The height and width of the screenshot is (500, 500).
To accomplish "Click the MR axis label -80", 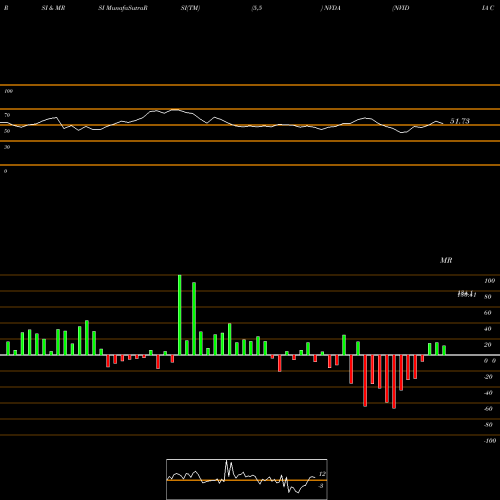I will pos(488,425).
